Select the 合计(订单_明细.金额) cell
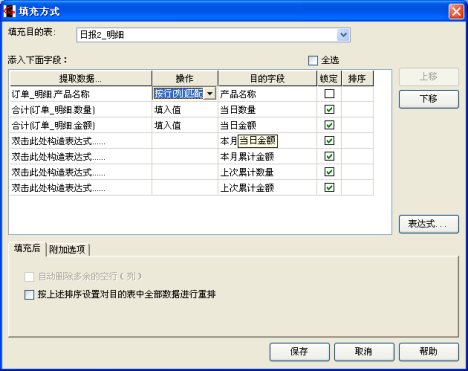 [x=81, y=125]
